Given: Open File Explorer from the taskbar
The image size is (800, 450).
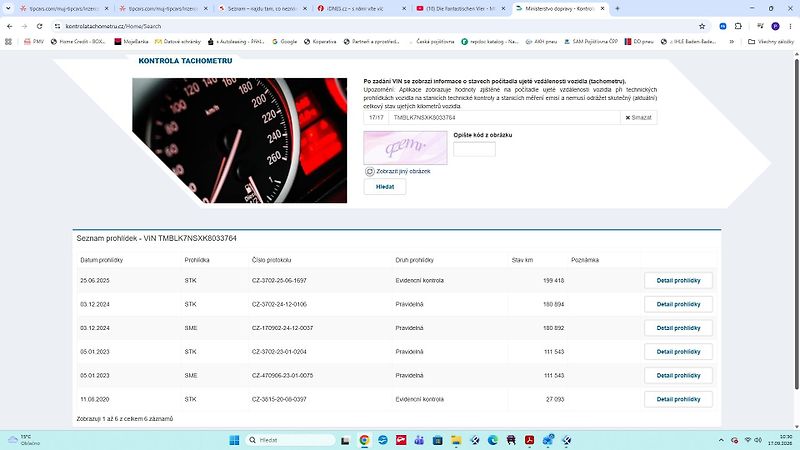Looking at the screenshot, I should tap(456, 440).
